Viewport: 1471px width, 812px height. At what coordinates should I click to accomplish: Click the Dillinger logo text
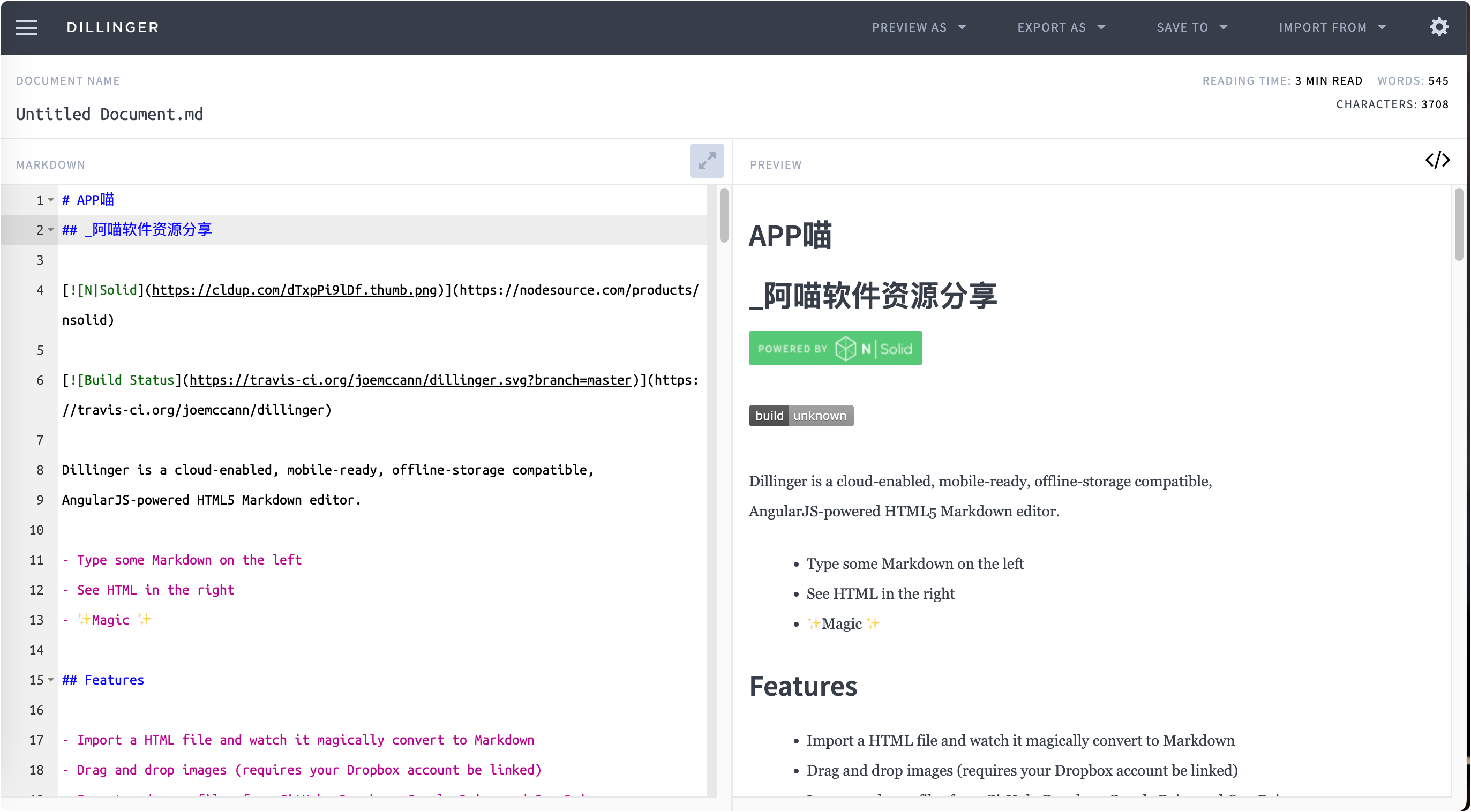[x=112, y=27]
